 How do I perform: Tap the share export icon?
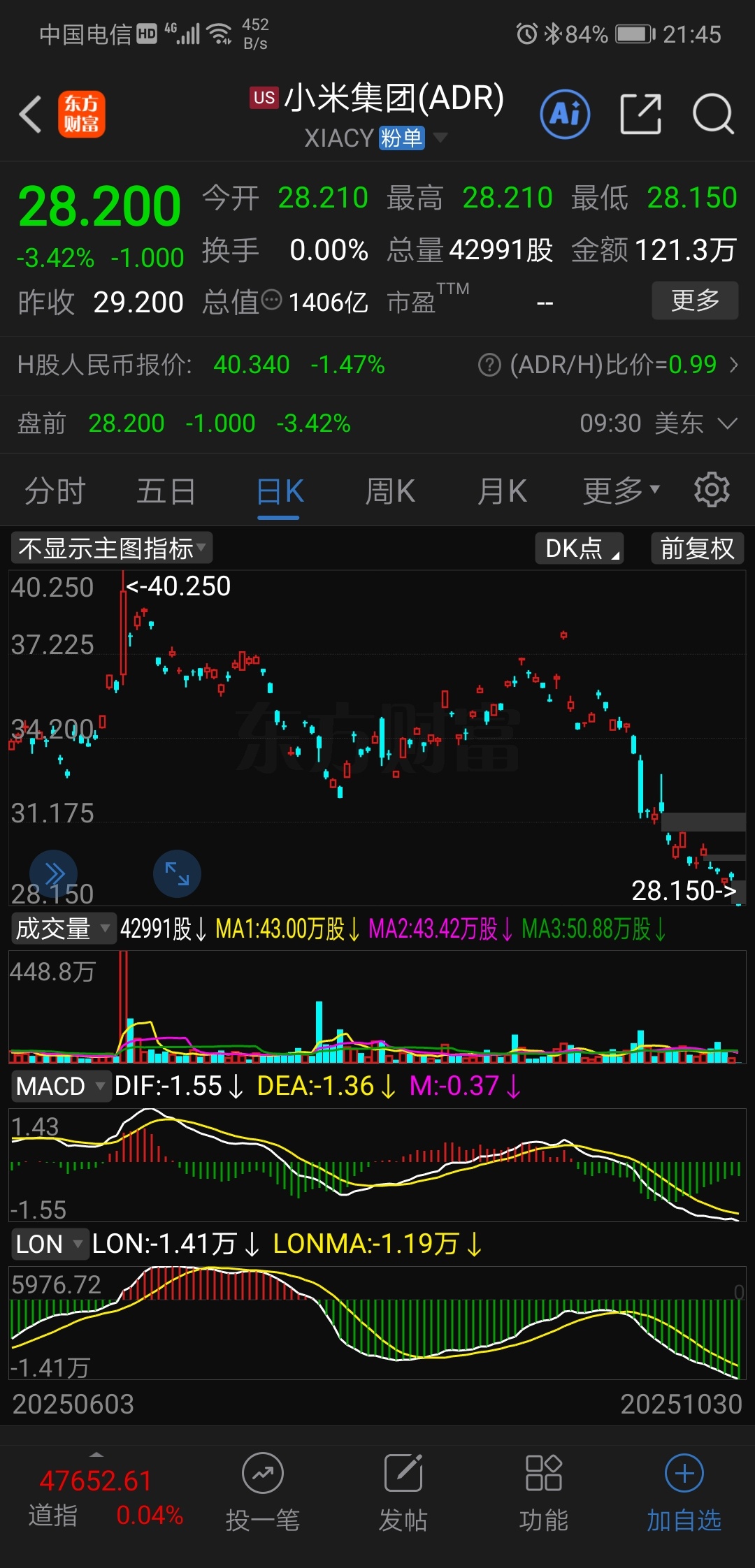click(x=641, y=114)
